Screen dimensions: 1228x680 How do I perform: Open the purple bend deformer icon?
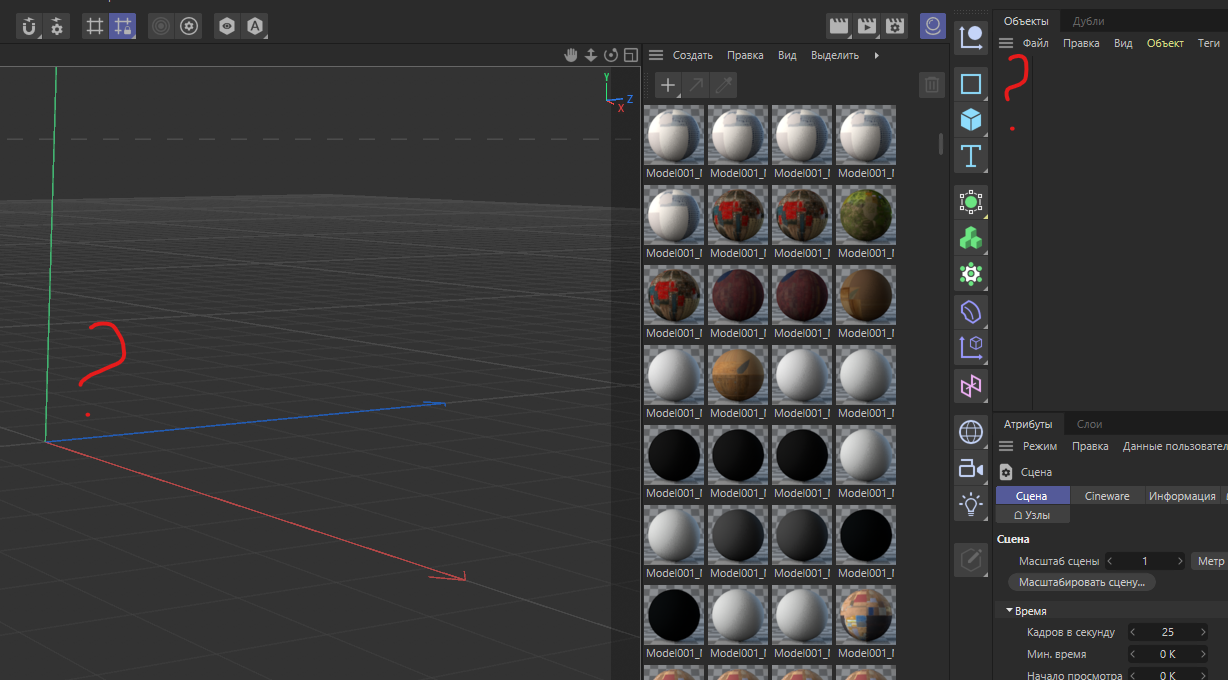tap(971, 385)
